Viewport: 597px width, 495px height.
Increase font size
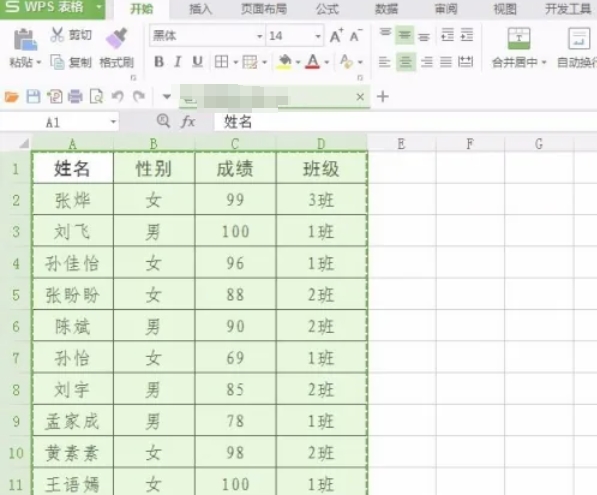336,36
